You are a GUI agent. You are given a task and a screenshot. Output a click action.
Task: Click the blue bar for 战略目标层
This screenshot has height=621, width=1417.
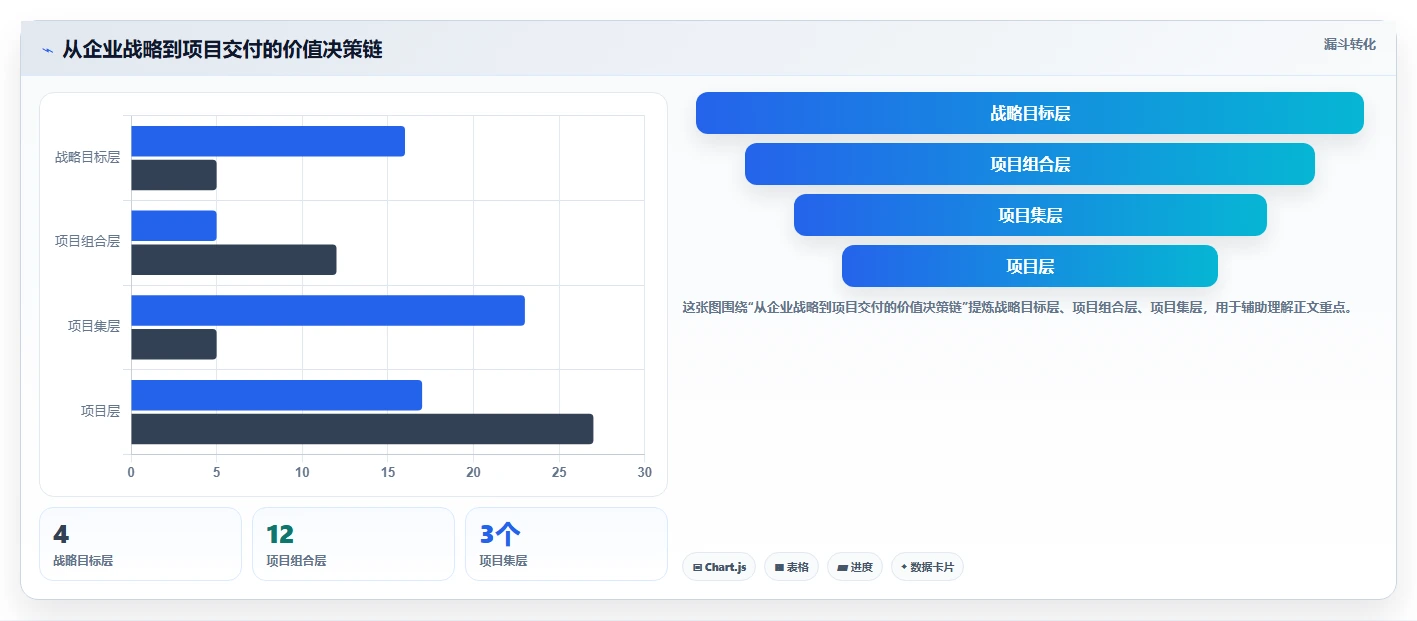point(268,141)
